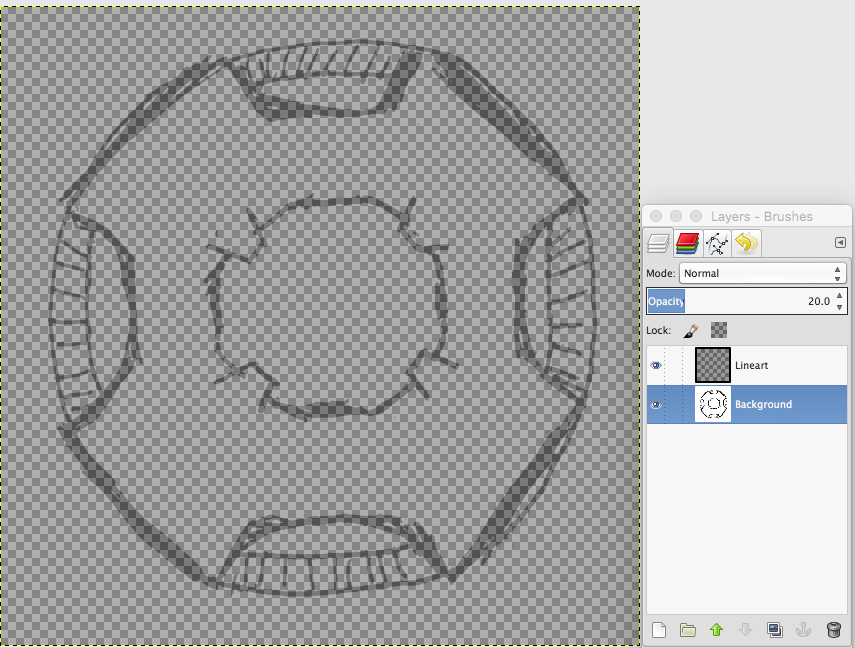The height and width of the screenshot is (648, 855).
Task: Create a new layer
Action: (x=658, y=630)
